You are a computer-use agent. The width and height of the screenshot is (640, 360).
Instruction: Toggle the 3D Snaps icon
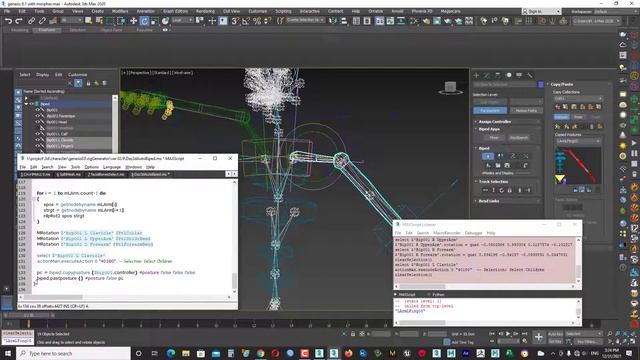coord(235,21)
